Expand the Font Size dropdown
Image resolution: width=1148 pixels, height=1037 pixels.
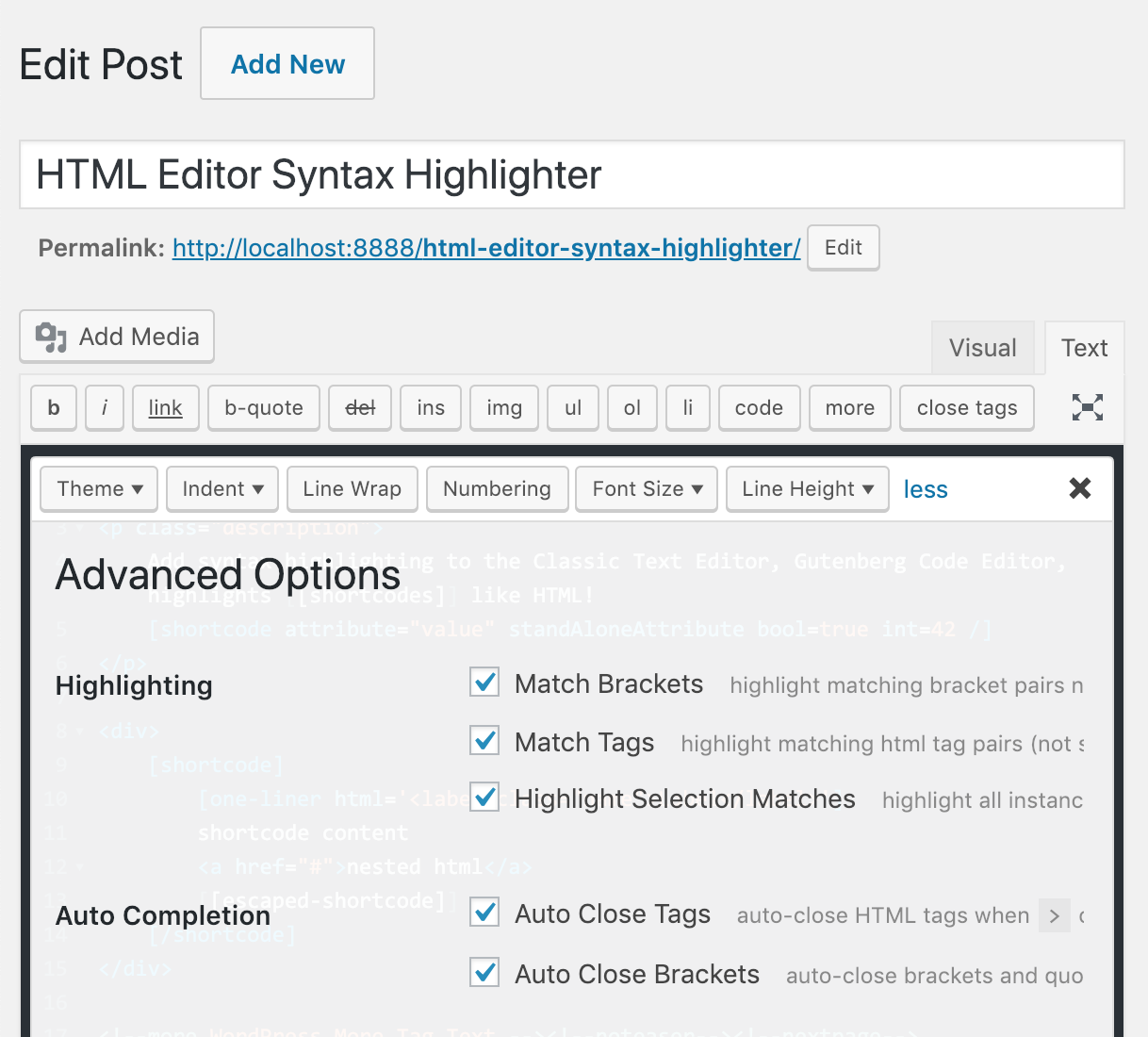(647, 488)
